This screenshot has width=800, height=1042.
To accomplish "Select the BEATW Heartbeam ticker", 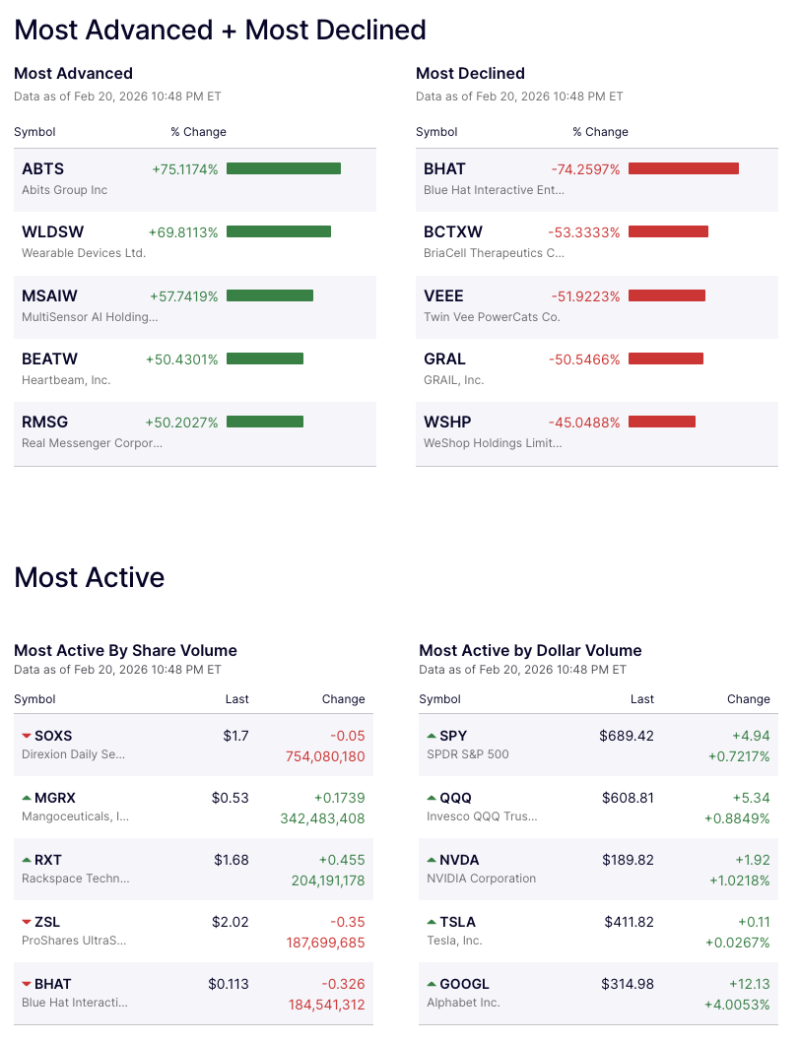I will 50,359.
